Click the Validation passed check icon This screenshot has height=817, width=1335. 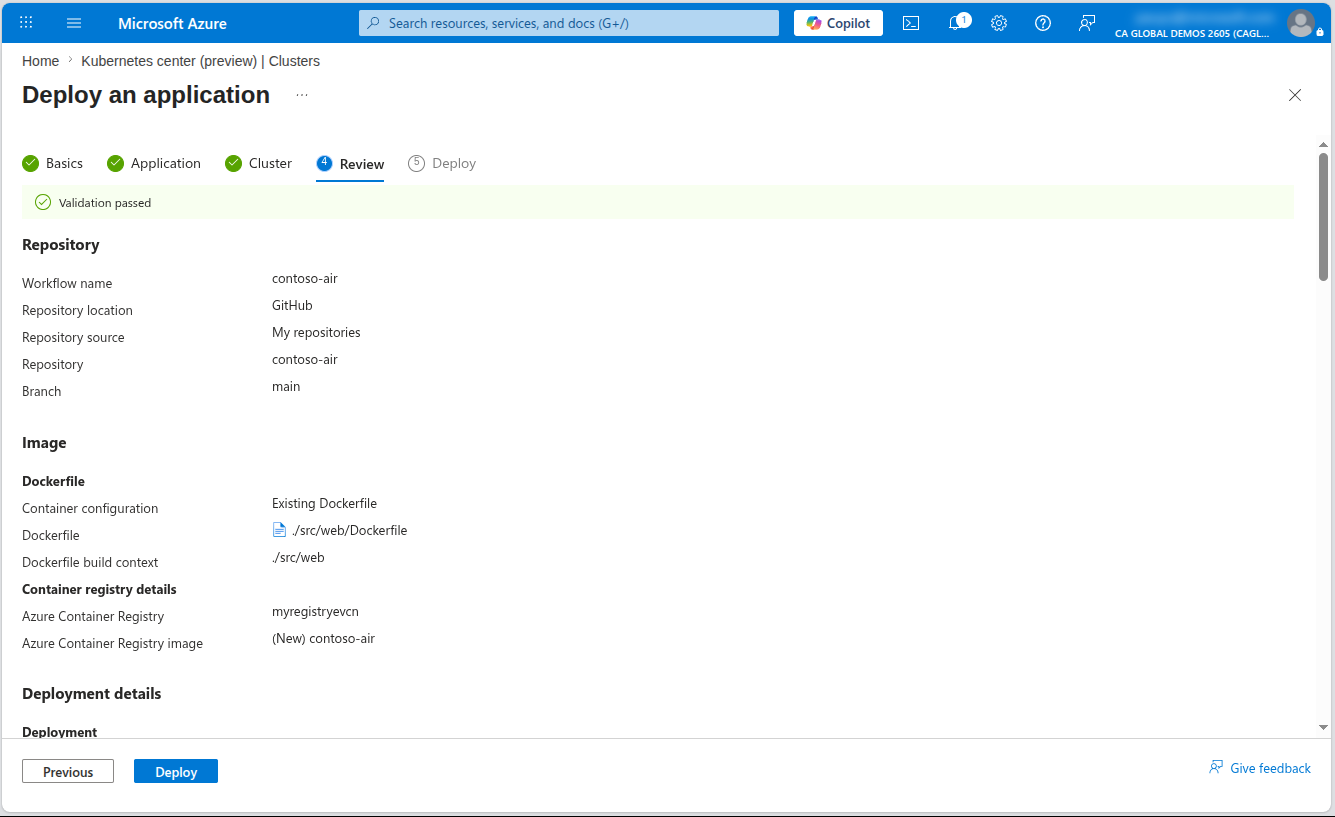pyautogui.click(x=43, y=202)
